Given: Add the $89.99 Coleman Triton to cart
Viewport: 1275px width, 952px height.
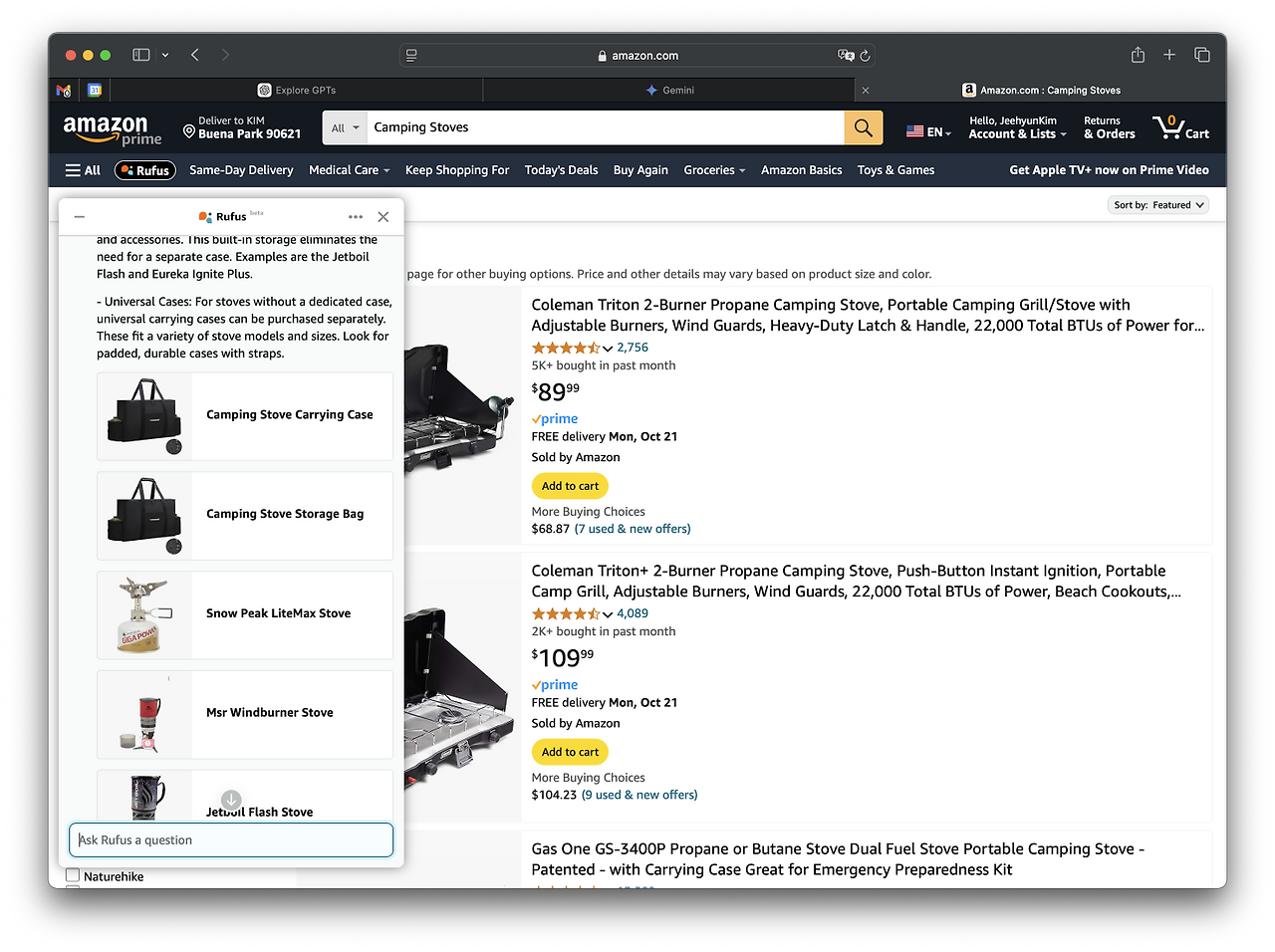Looking at the screenshot, I should click(x=570, y=486).
